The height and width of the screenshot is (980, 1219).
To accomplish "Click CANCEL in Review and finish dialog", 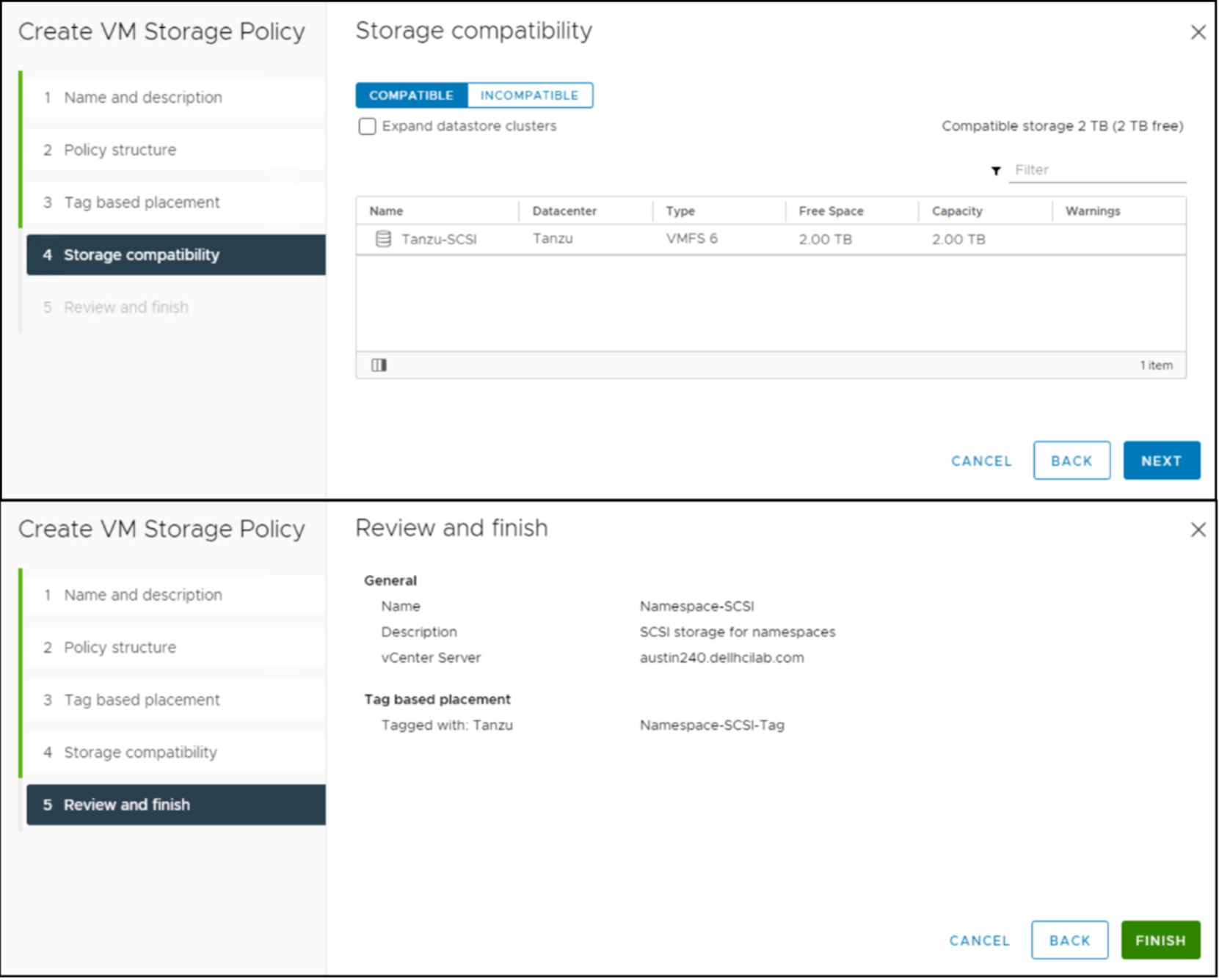I will click(979, 941).
